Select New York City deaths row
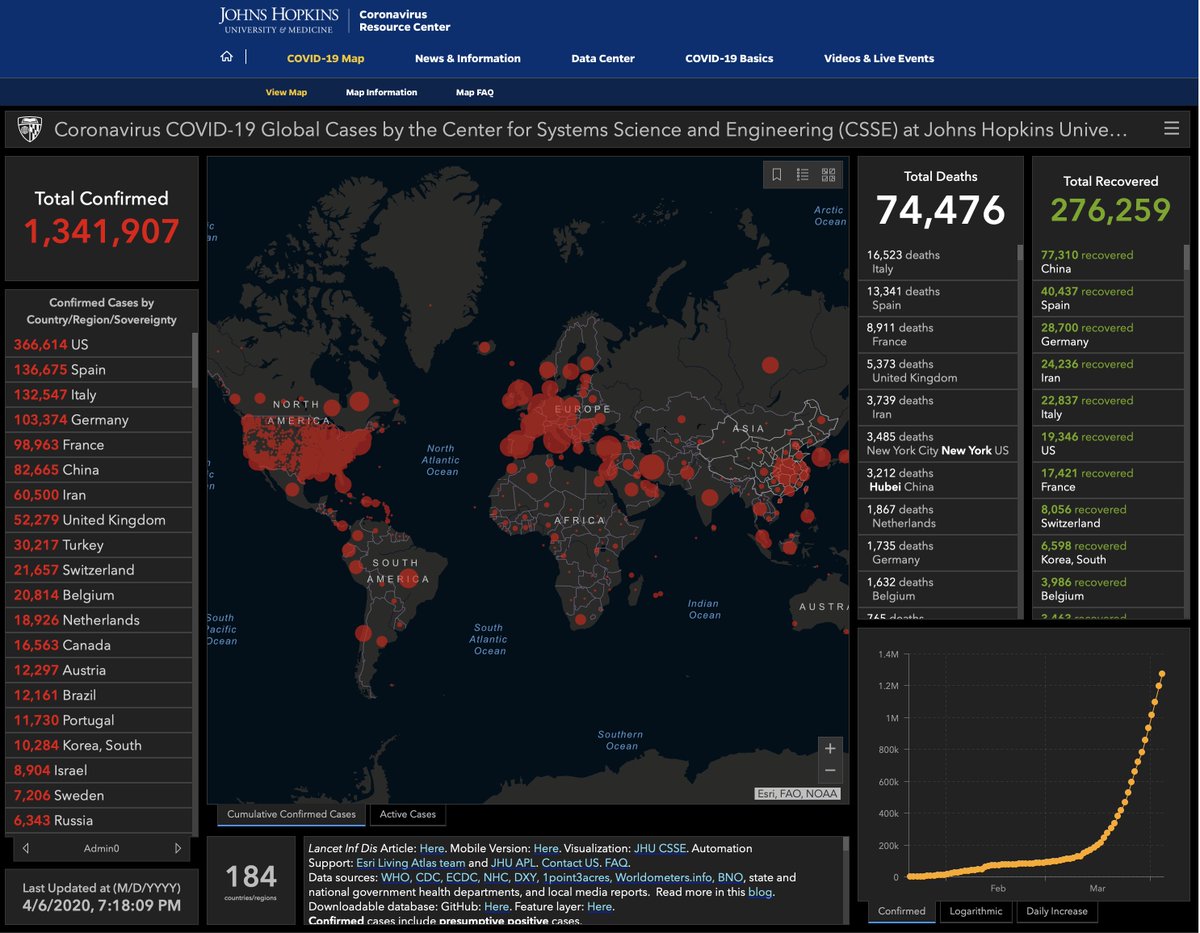Image resolution: width=1200 pixels, height=933 pixels. tap(938, 443)
